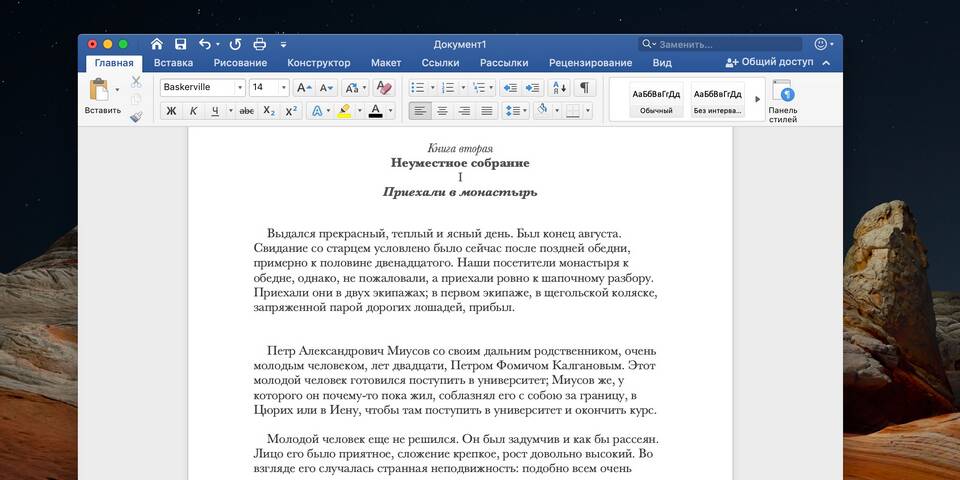Click the Заменить search field
This screenshot has width=960, height=480.
720,44
